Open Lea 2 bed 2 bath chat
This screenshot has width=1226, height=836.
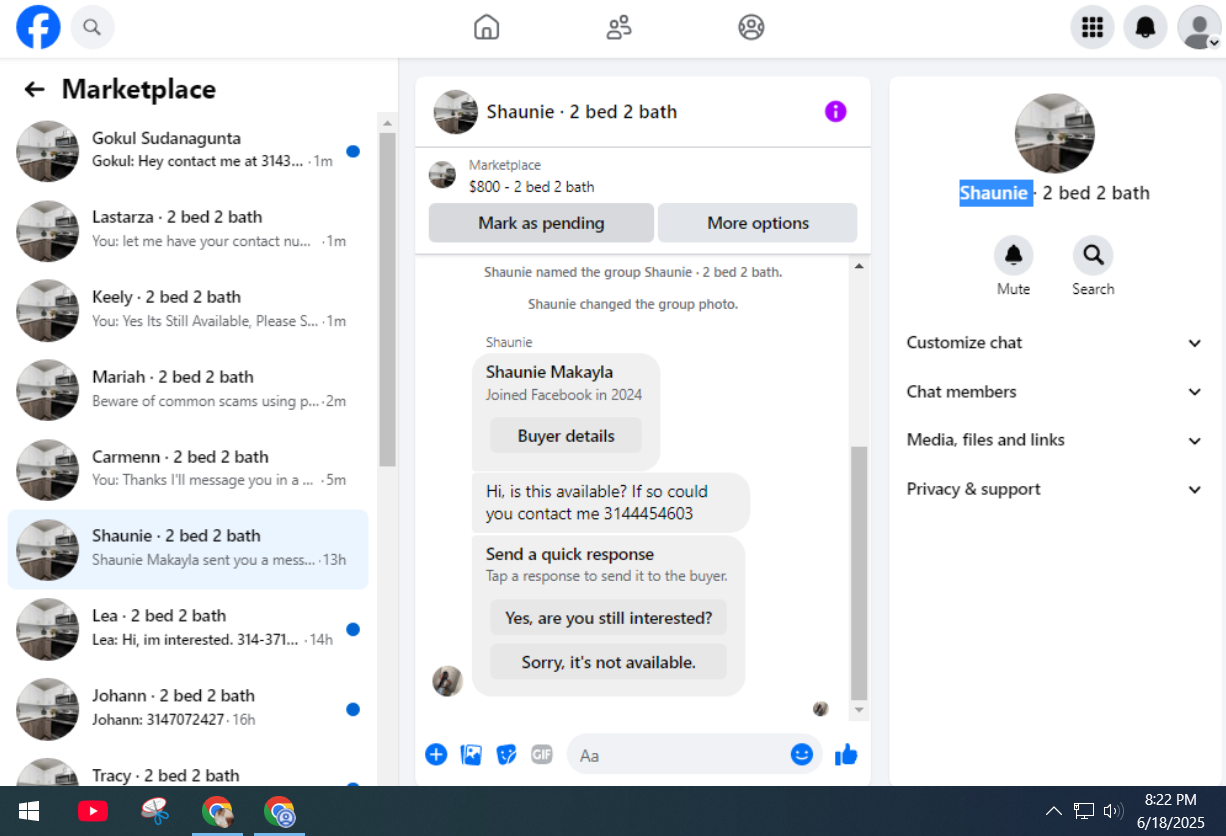coord(188,628)
